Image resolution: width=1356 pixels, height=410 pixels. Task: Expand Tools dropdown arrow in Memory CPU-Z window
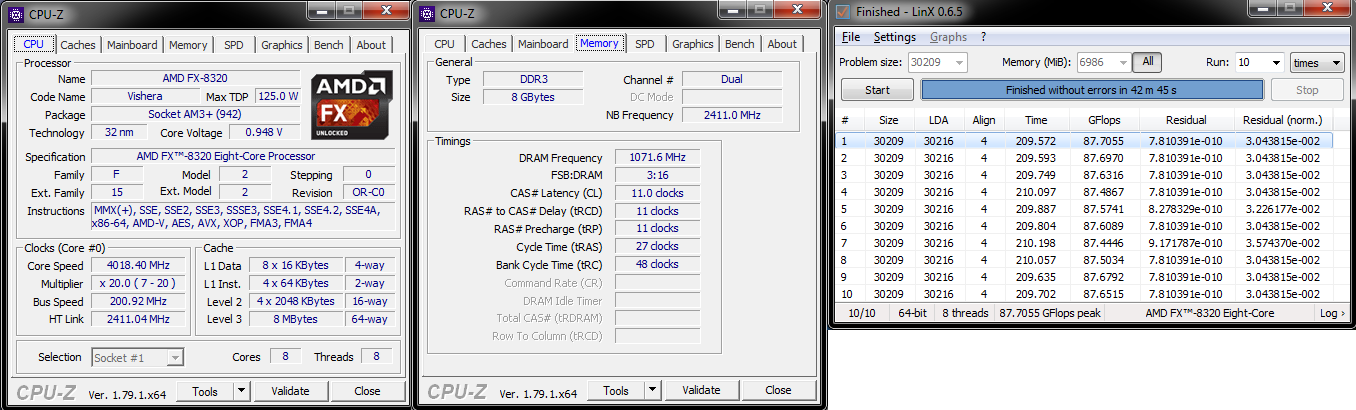coord(653,390)
